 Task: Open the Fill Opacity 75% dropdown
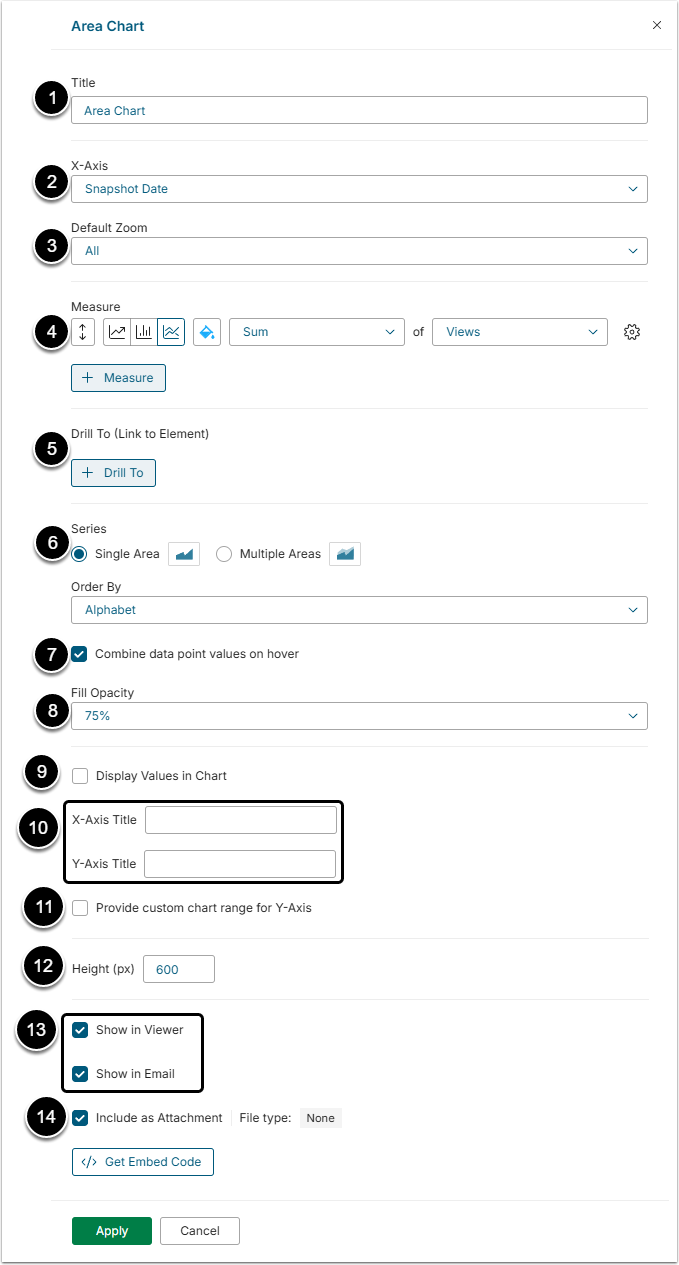click(359, 716)
